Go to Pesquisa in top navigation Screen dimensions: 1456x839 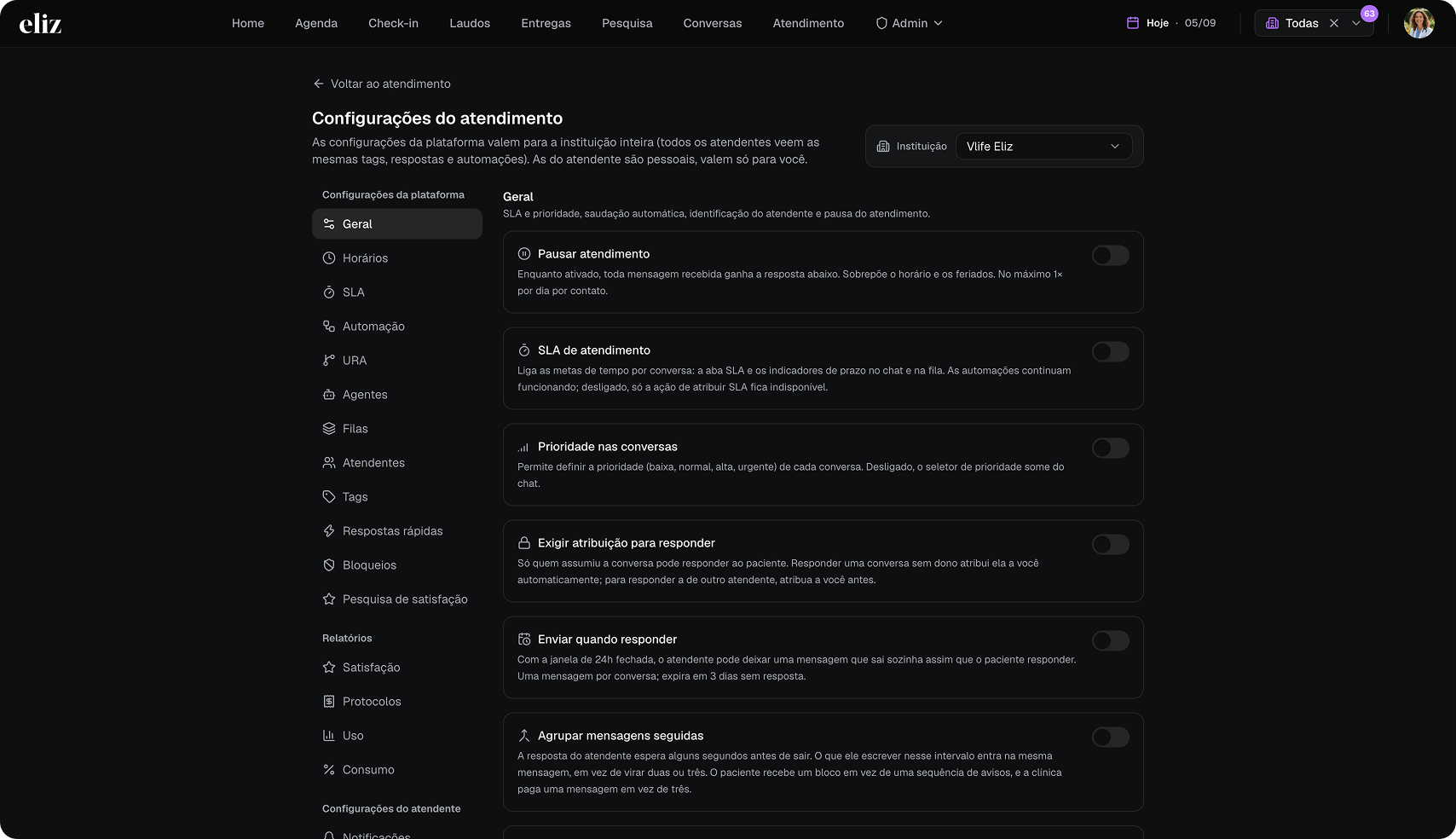[x=627, y=23]
